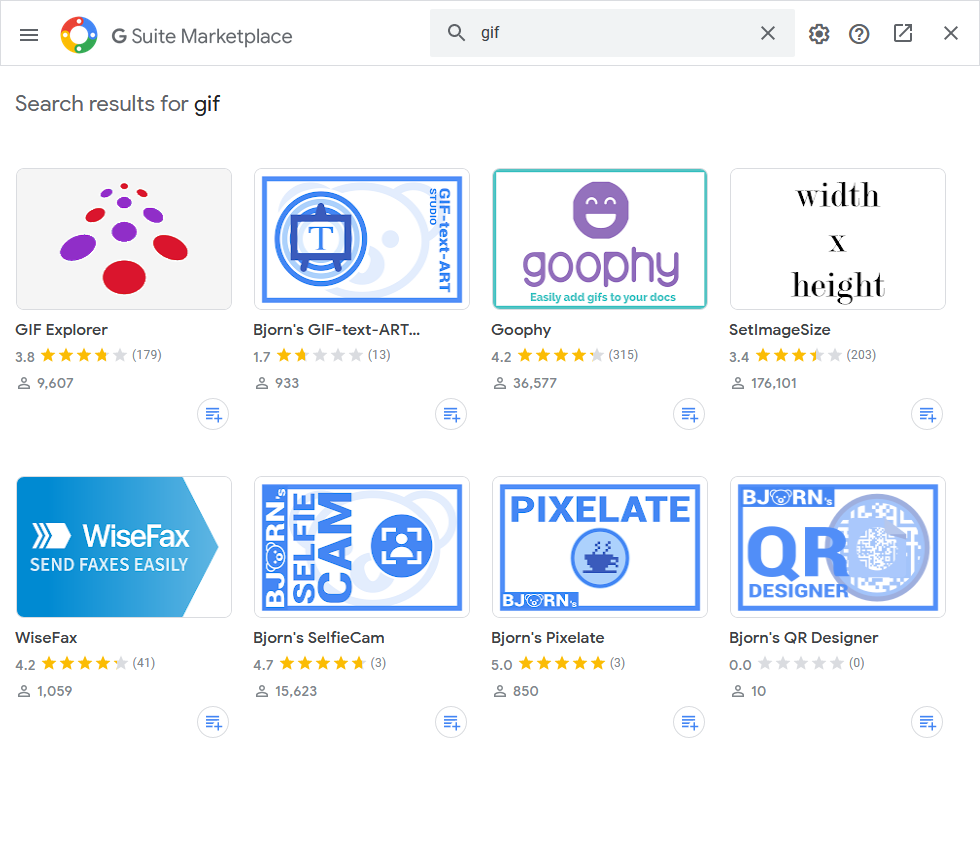Open the Selfie Cam thumbnail
This screenshot has width=980, height=866.
362,547
